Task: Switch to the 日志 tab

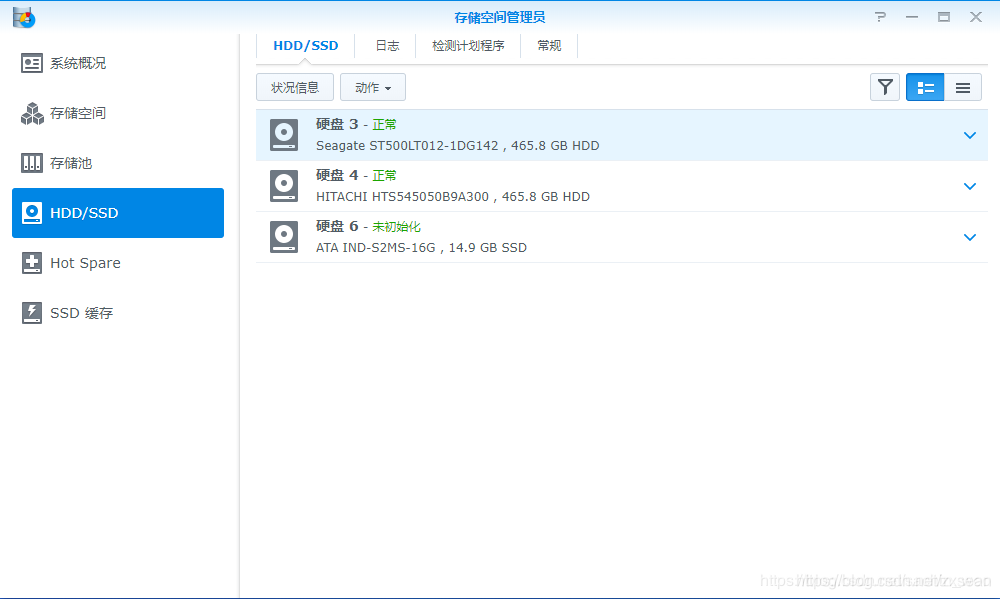Action: [387, 45]
